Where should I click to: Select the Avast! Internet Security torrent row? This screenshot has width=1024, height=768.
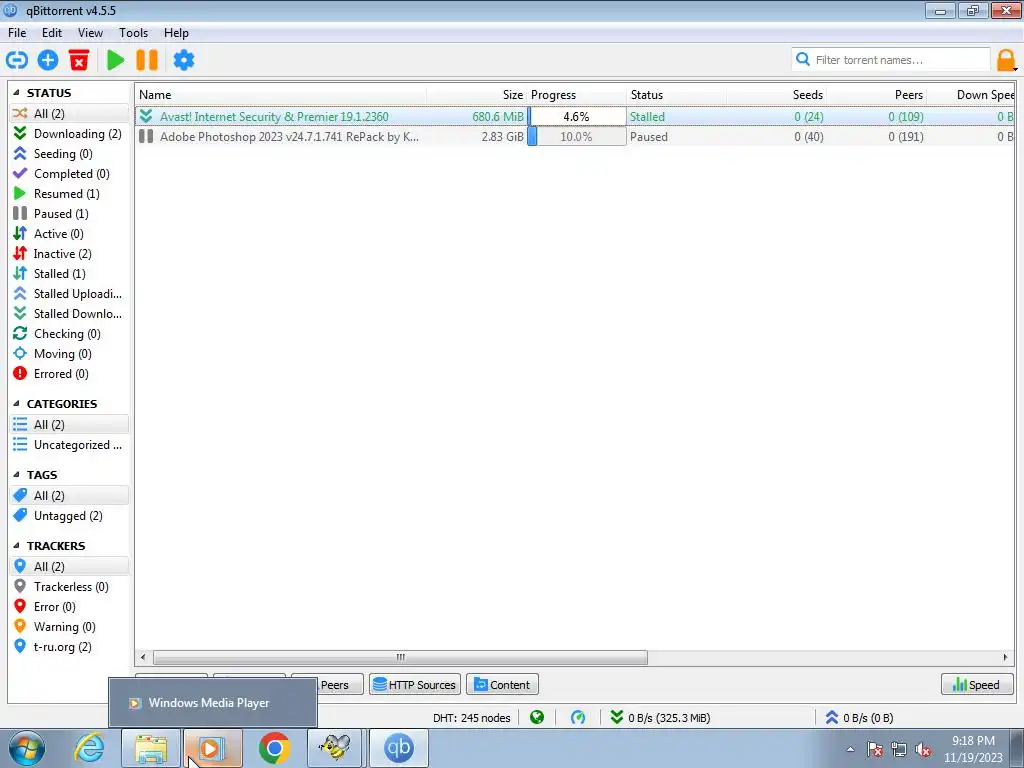pos(575,117)
